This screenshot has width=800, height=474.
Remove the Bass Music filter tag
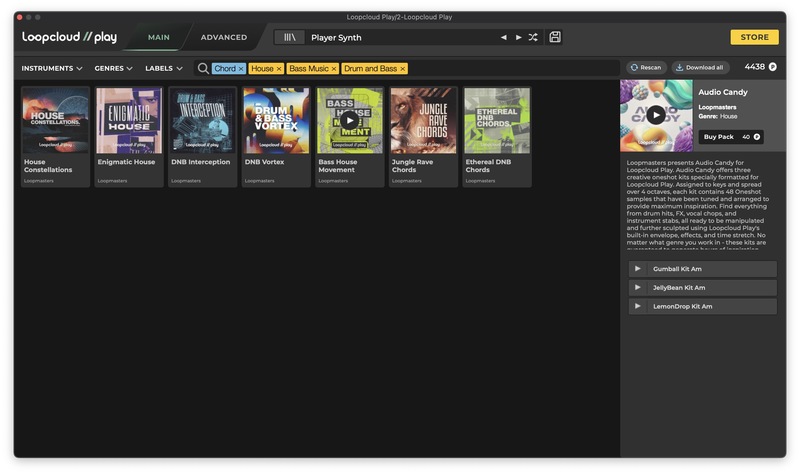click(334, 69)
